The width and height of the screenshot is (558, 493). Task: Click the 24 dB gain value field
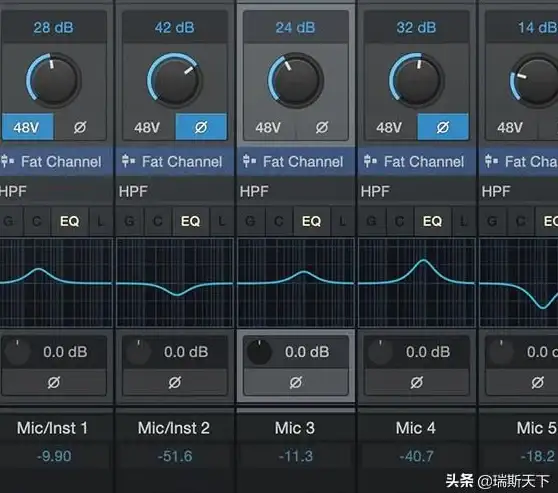click(x=296, y=27)
